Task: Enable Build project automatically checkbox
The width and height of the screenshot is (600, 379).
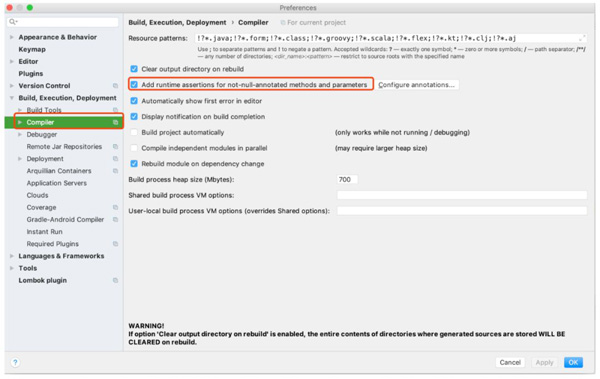Action: (x=134, y=132)
